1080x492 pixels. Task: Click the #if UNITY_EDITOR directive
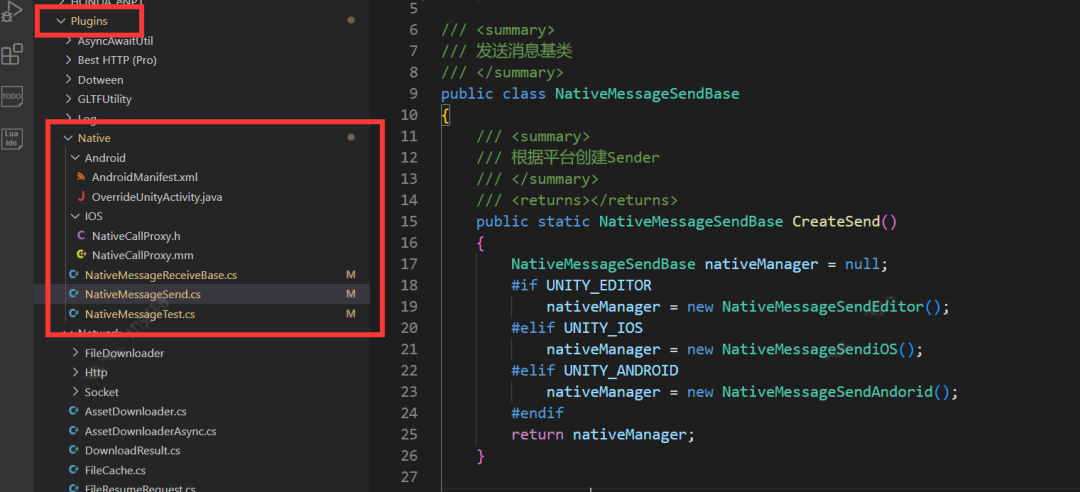point(581,285)
